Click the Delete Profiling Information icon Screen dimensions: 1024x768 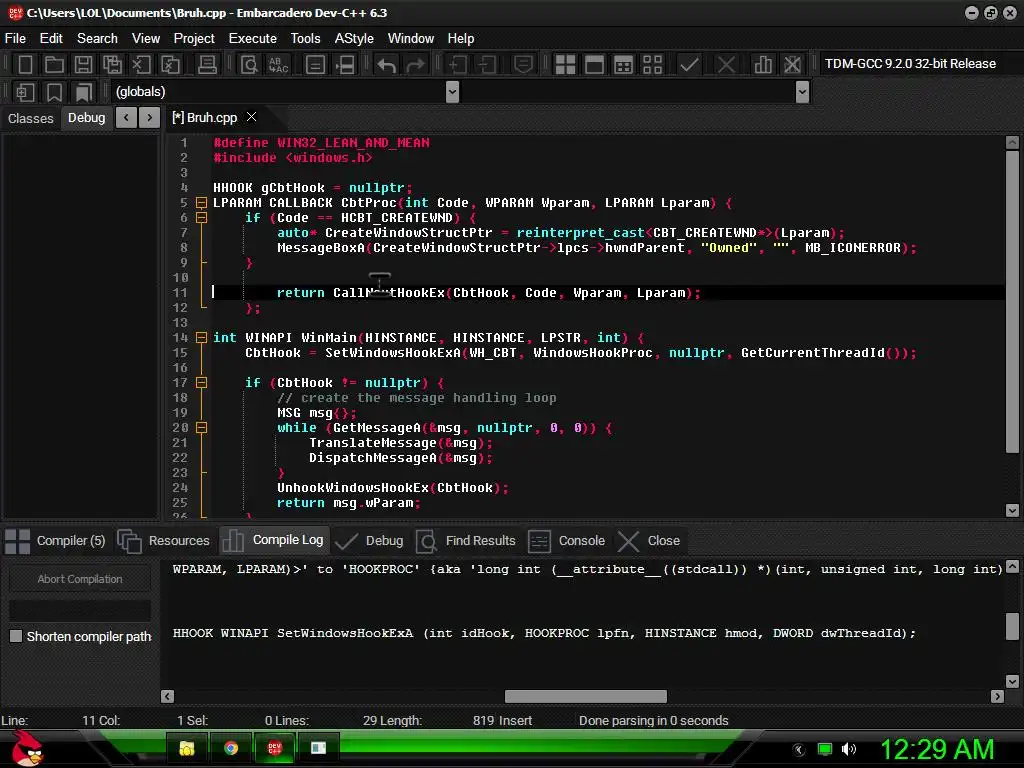pos(792,64)
